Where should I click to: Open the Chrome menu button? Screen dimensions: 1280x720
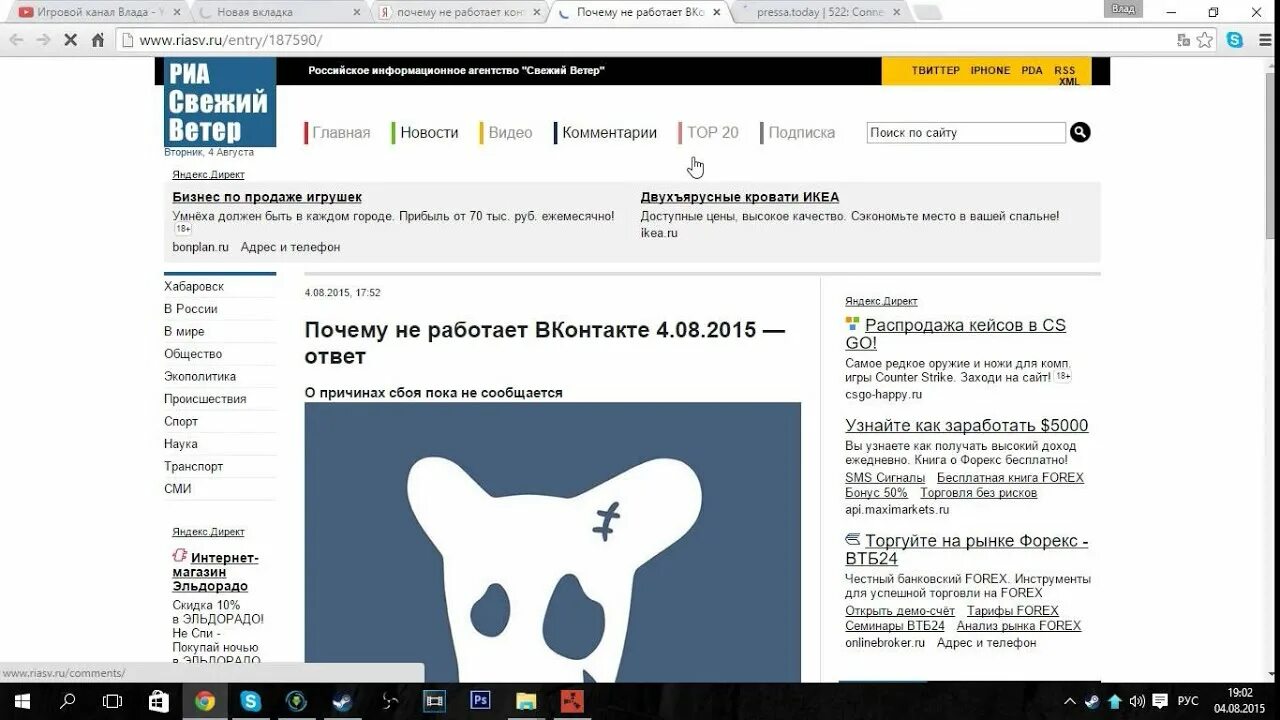coord(1263,40)
